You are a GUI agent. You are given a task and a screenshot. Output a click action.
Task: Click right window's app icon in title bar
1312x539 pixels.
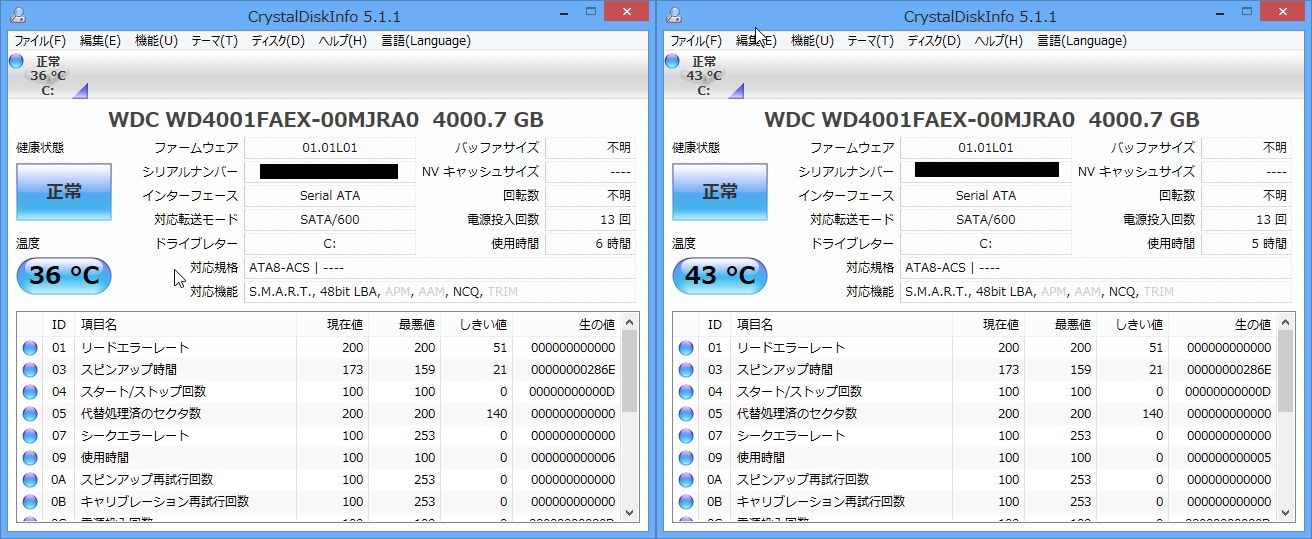click(674, 15)
